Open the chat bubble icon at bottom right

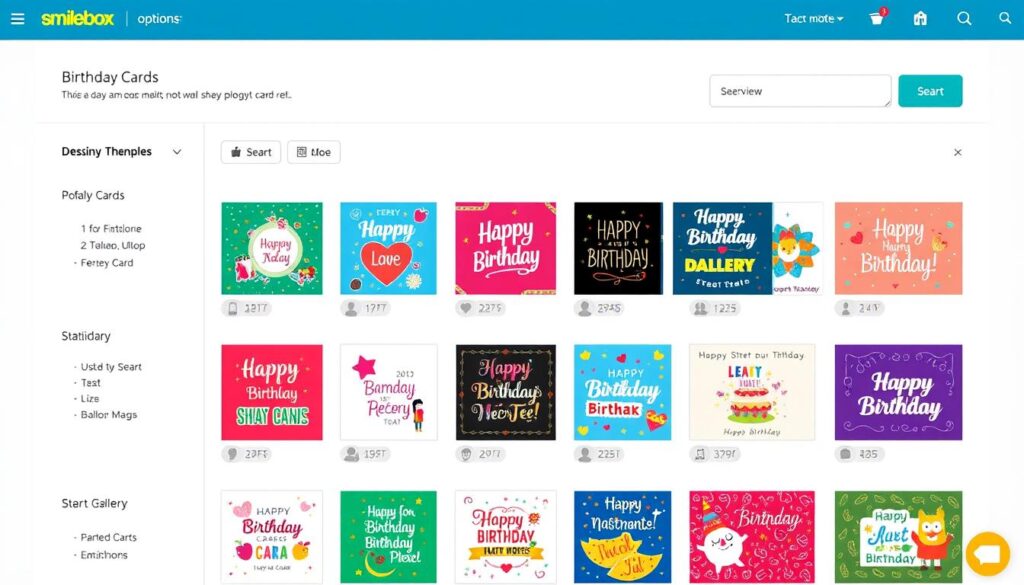click(988, 554)
